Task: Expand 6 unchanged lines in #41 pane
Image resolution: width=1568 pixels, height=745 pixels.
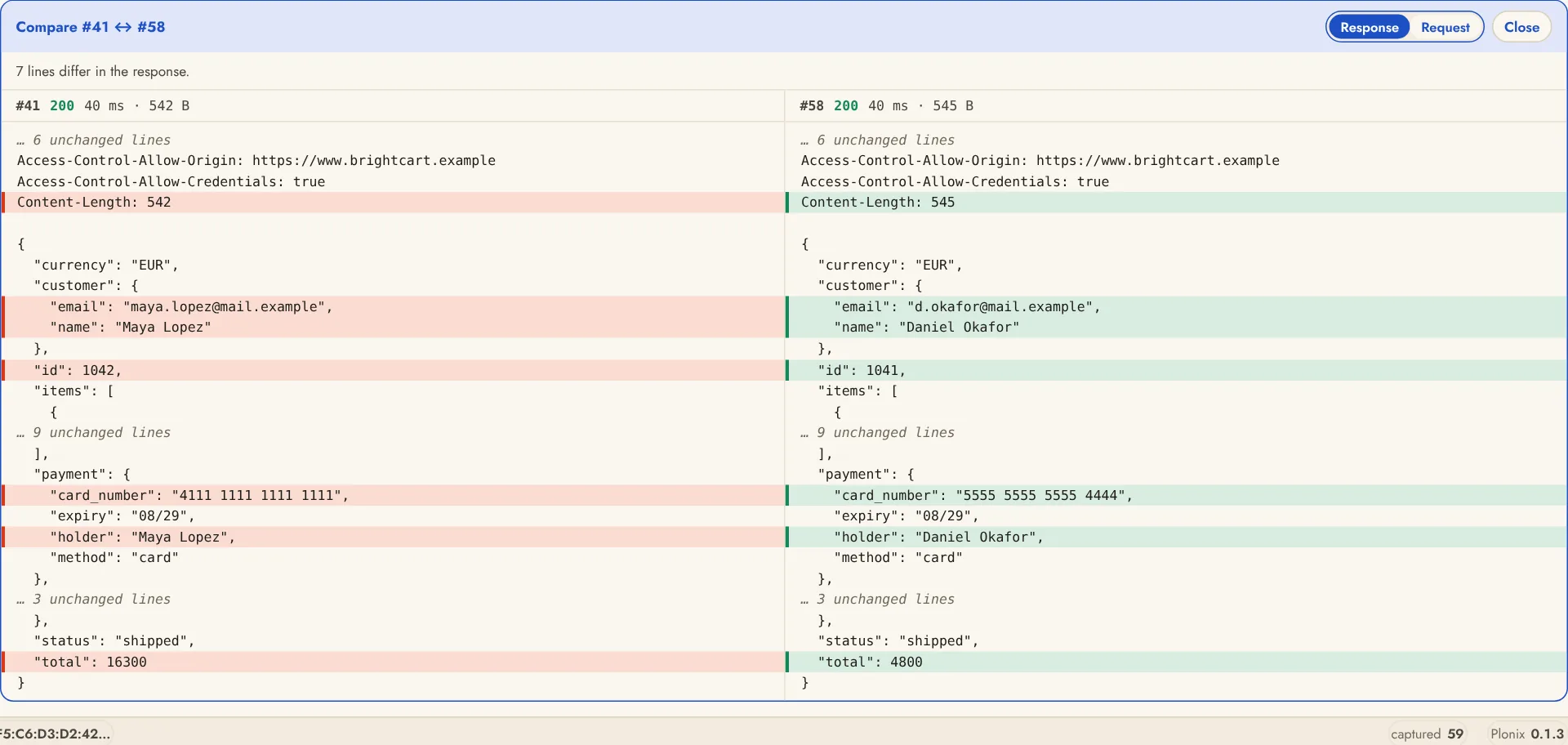Action: point(94,141)
